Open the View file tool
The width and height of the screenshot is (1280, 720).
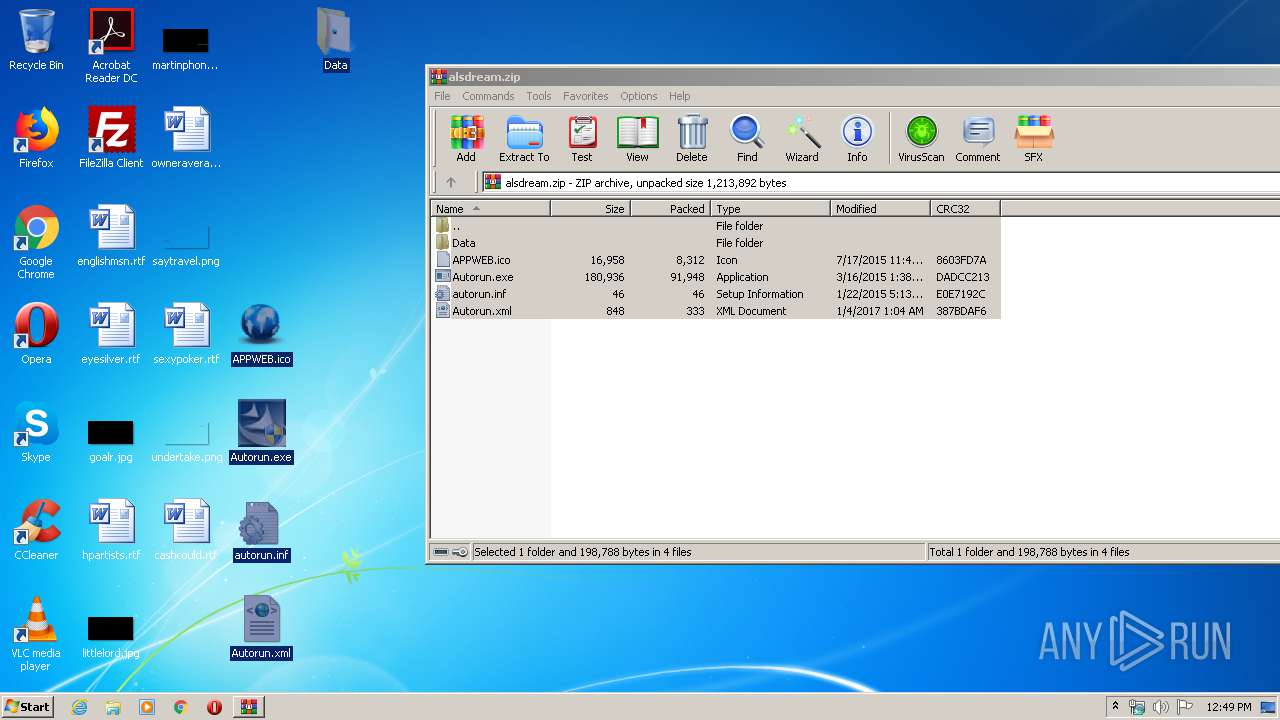[637, 139]
